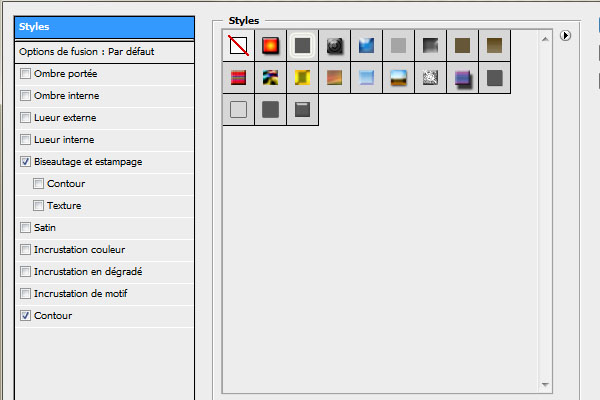Open Incrustation couleur settings label
Viewport: 600px width, 400px height.
pos(79,250)
